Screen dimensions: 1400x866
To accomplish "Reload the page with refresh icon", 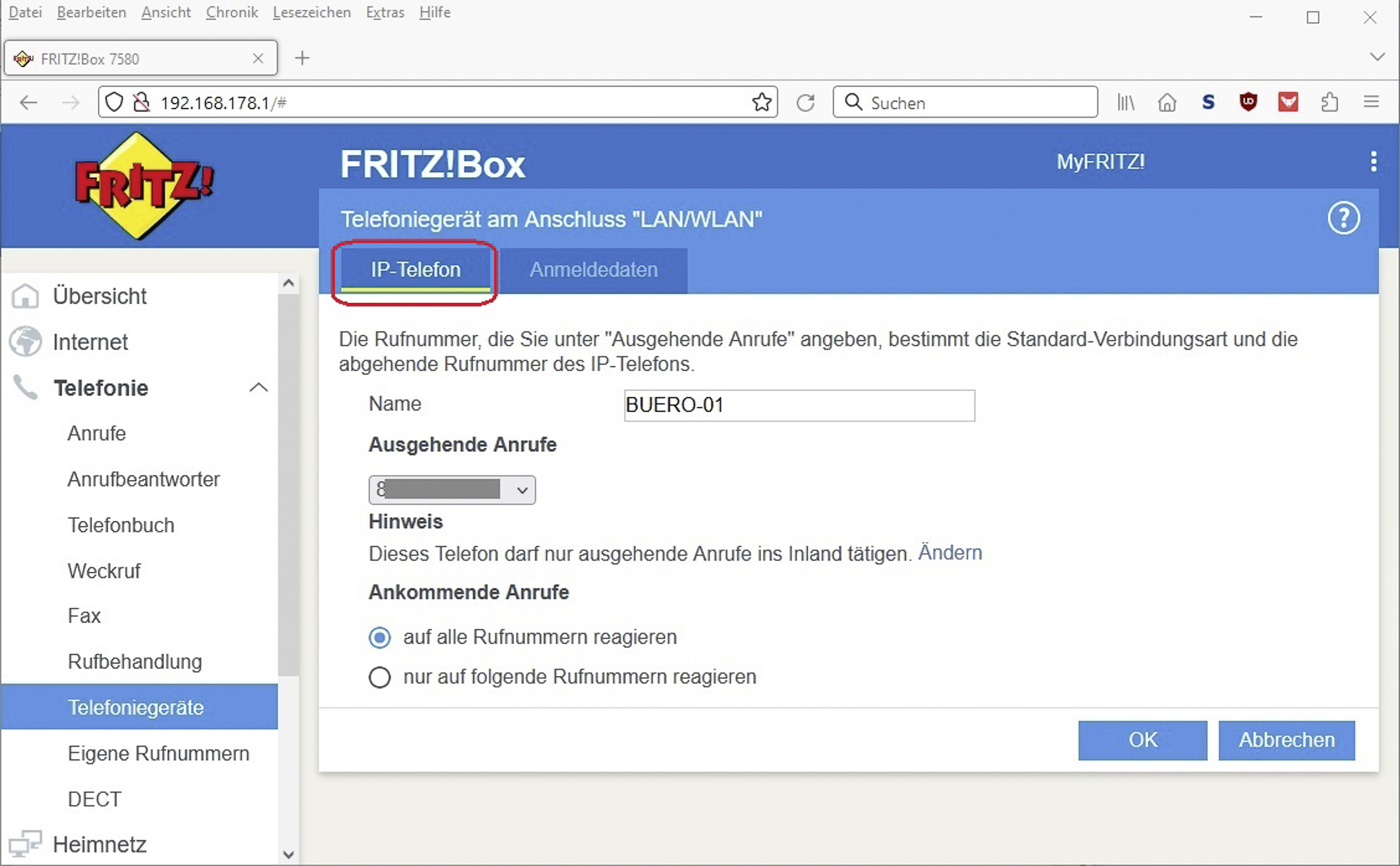I will pos(806,102).
